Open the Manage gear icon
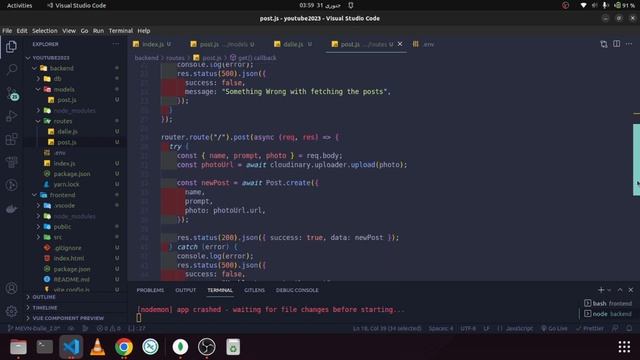Screen dimensions: 640x360 [11, 311]
